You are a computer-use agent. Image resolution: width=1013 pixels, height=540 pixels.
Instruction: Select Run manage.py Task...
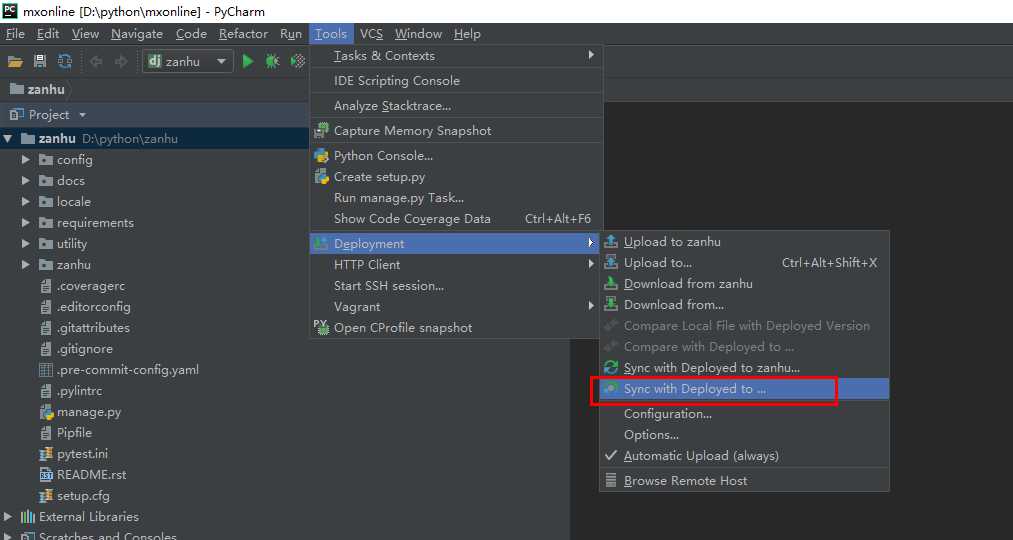456,198
